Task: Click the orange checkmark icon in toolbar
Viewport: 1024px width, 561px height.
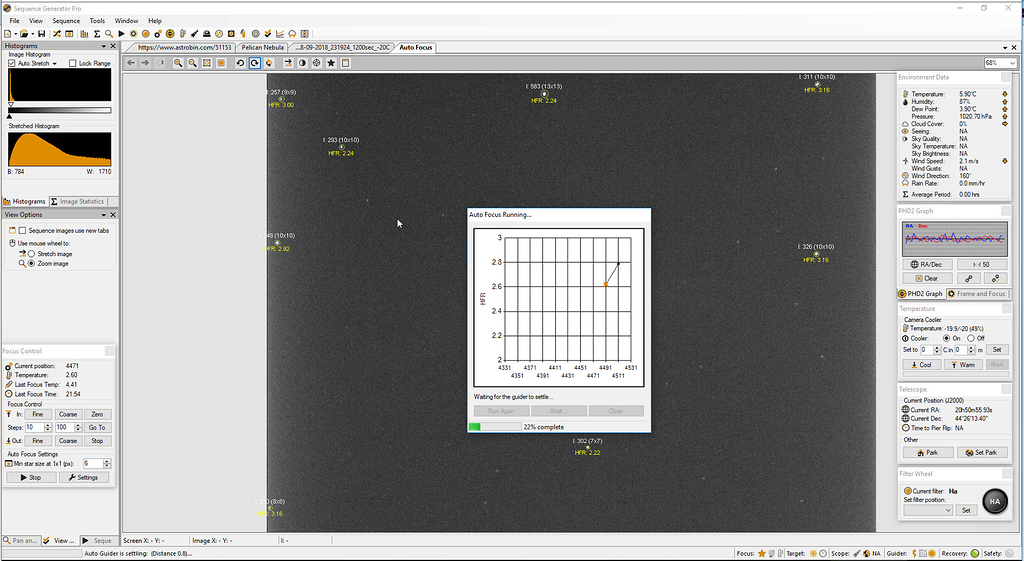Action: pyautogui.click(x=268, y=34)
